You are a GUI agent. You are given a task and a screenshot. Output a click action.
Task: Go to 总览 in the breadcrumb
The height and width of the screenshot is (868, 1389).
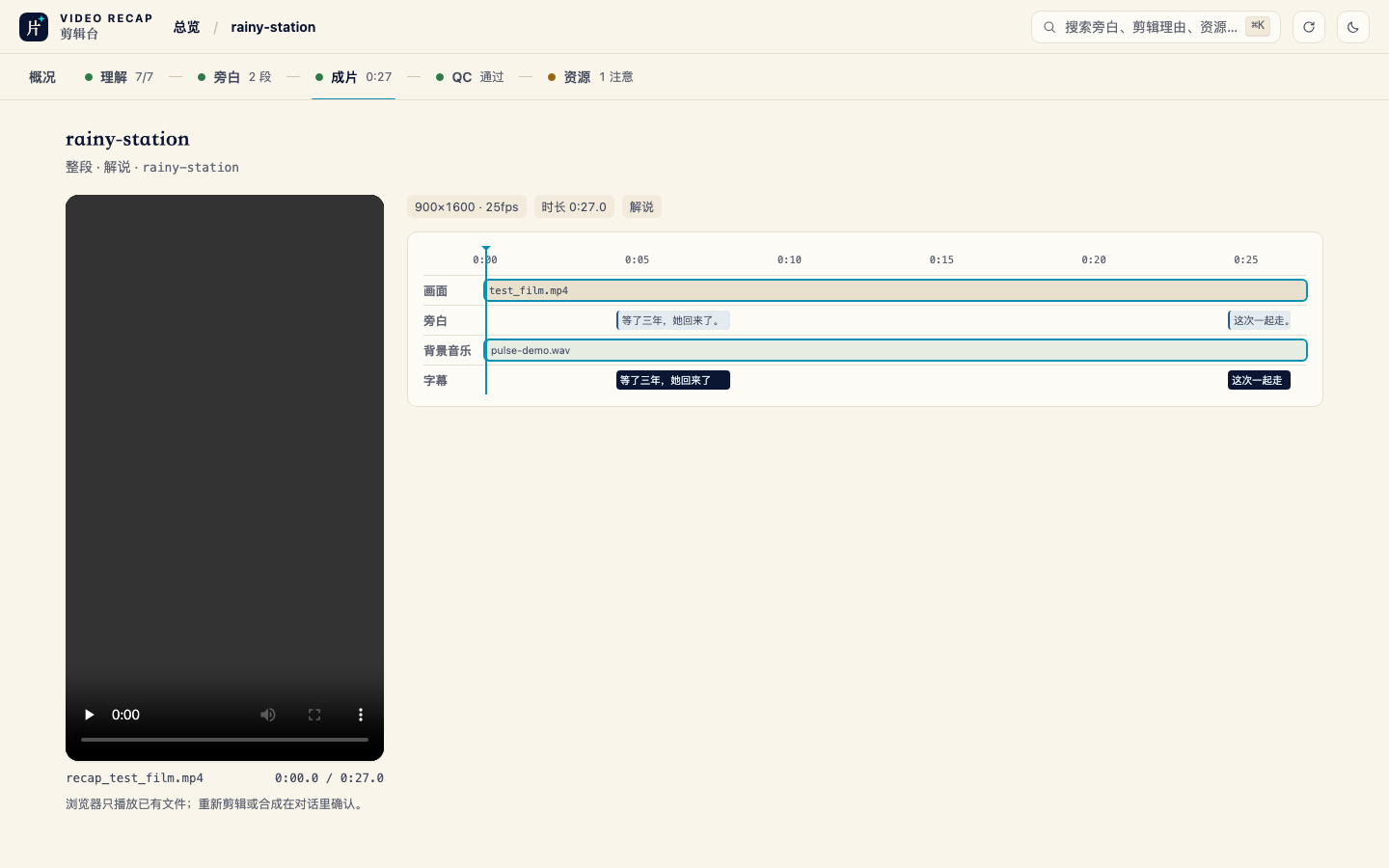[187, 27]
